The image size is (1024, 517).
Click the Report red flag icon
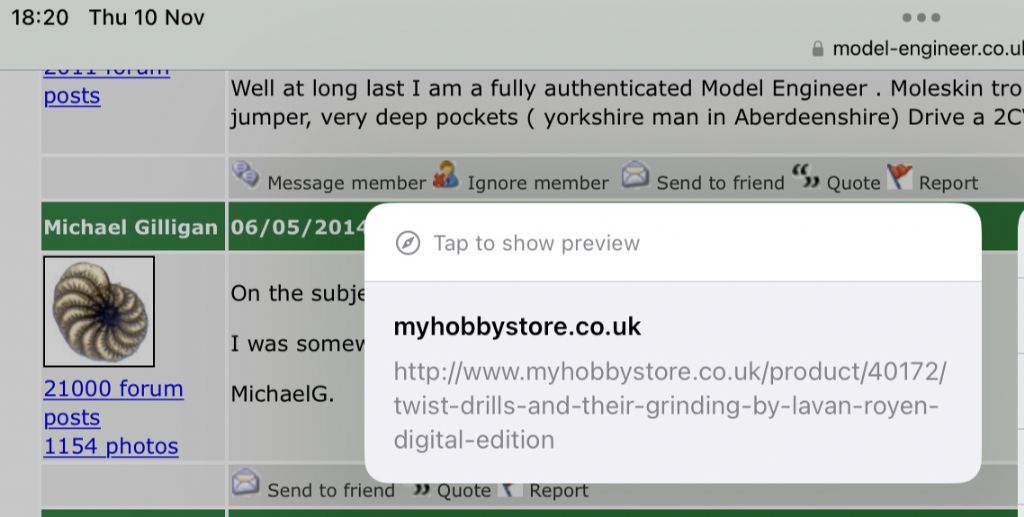pyautogui.click(x=899, y=176)
